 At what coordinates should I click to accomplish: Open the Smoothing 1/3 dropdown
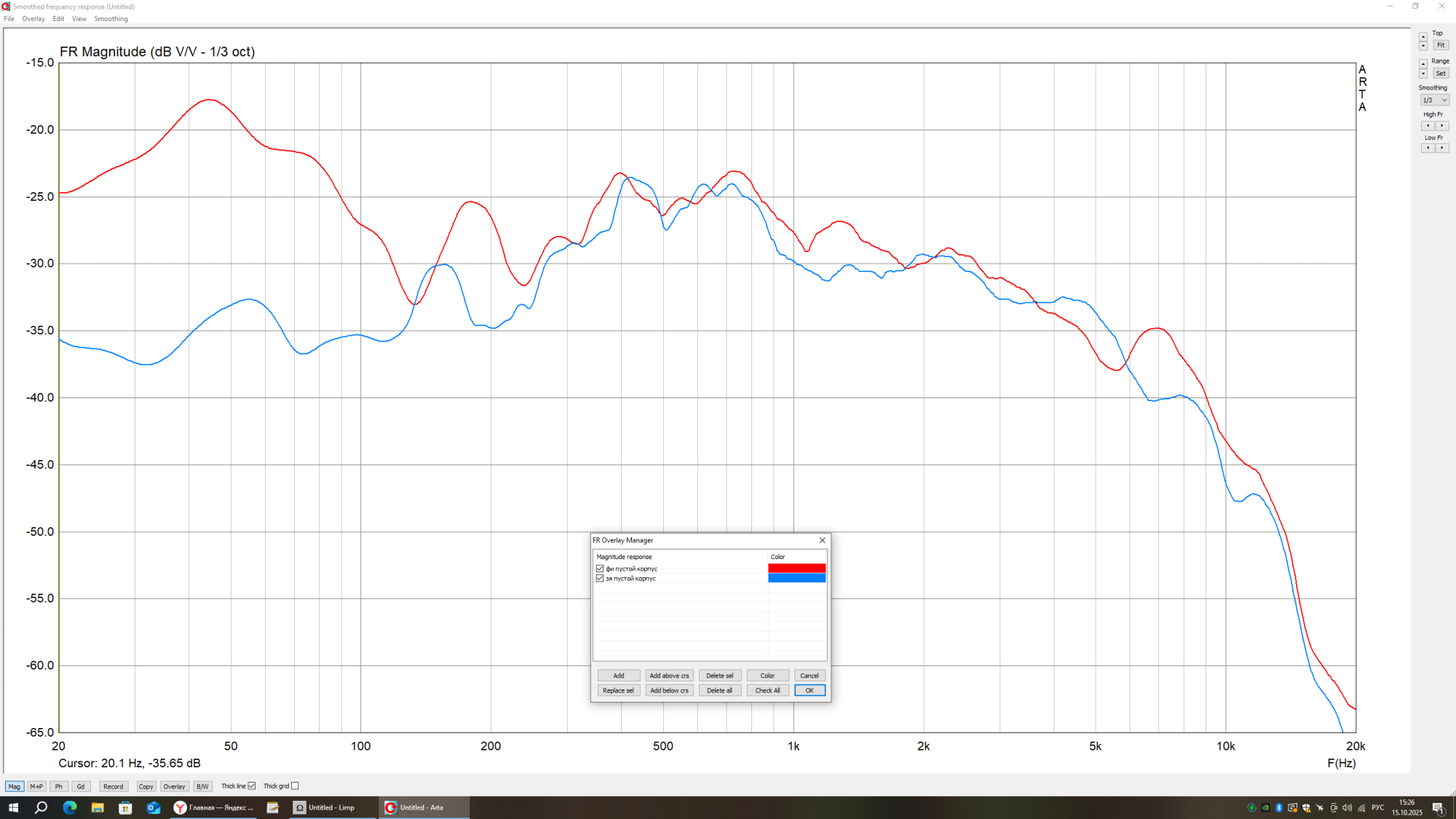[1435, 100]
